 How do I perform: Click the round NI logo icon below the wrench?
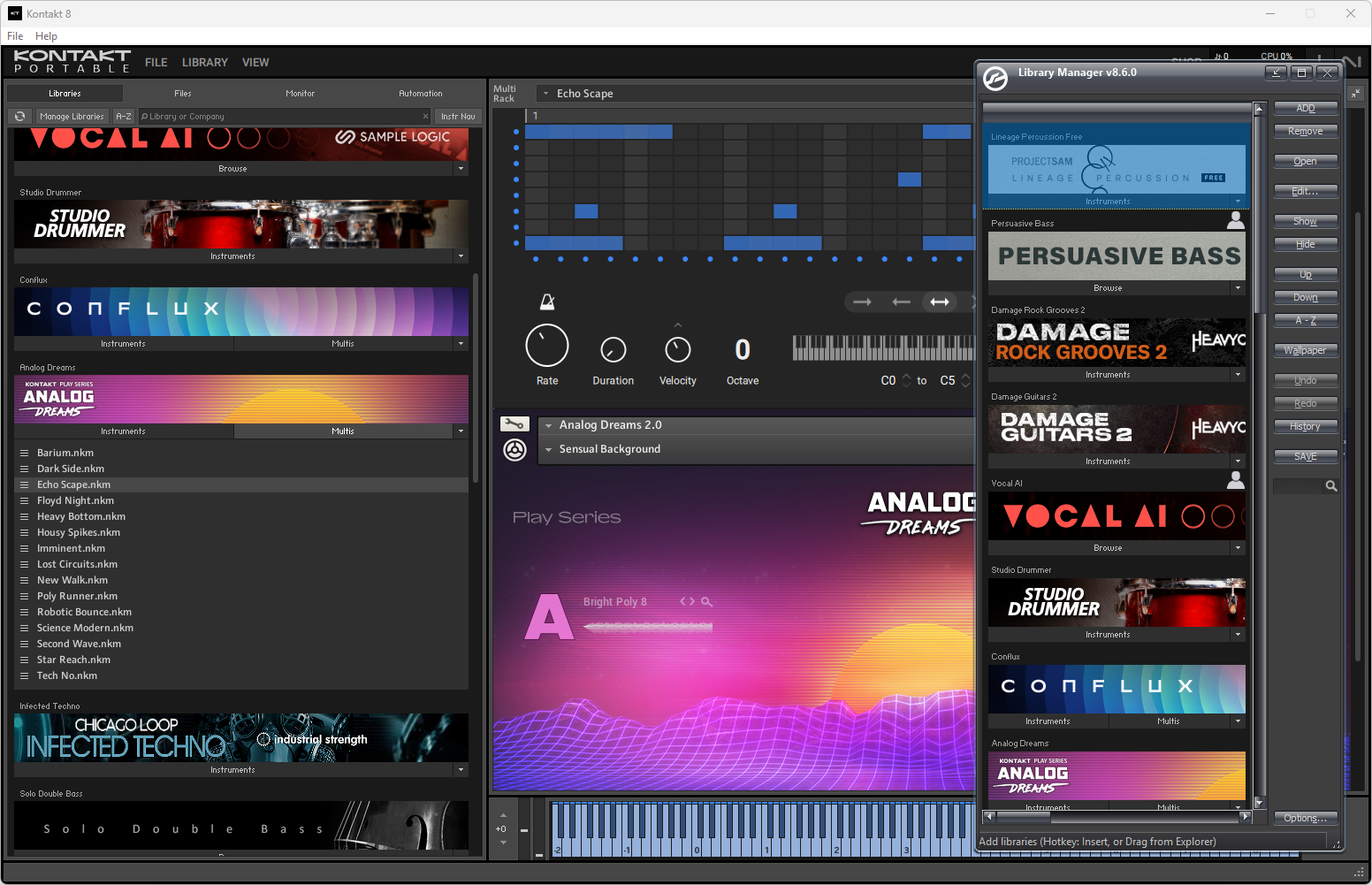click(514, 450)
